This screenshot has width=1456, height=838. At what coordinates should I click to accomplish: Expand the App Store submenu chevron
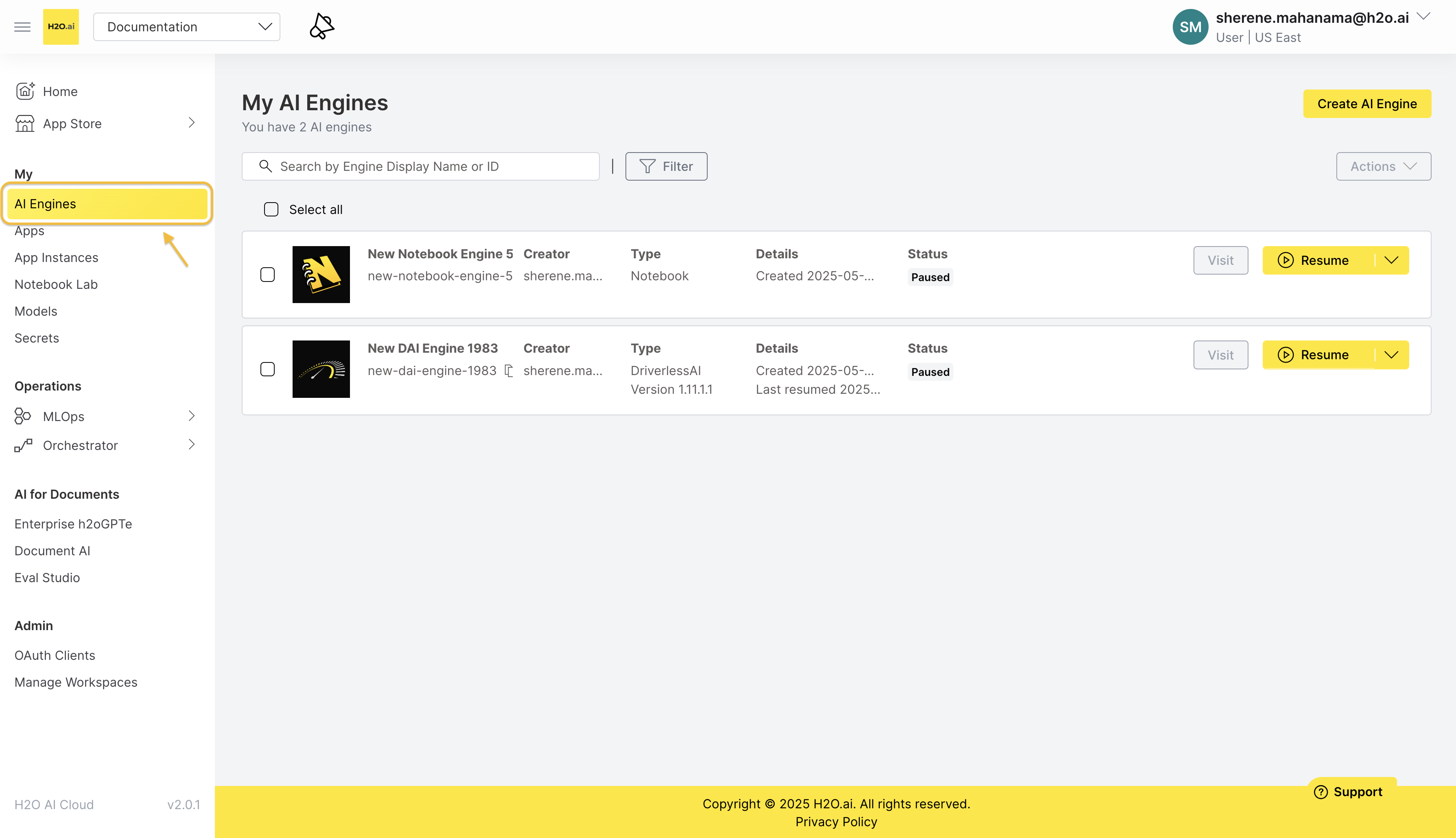tap(192, 122)
